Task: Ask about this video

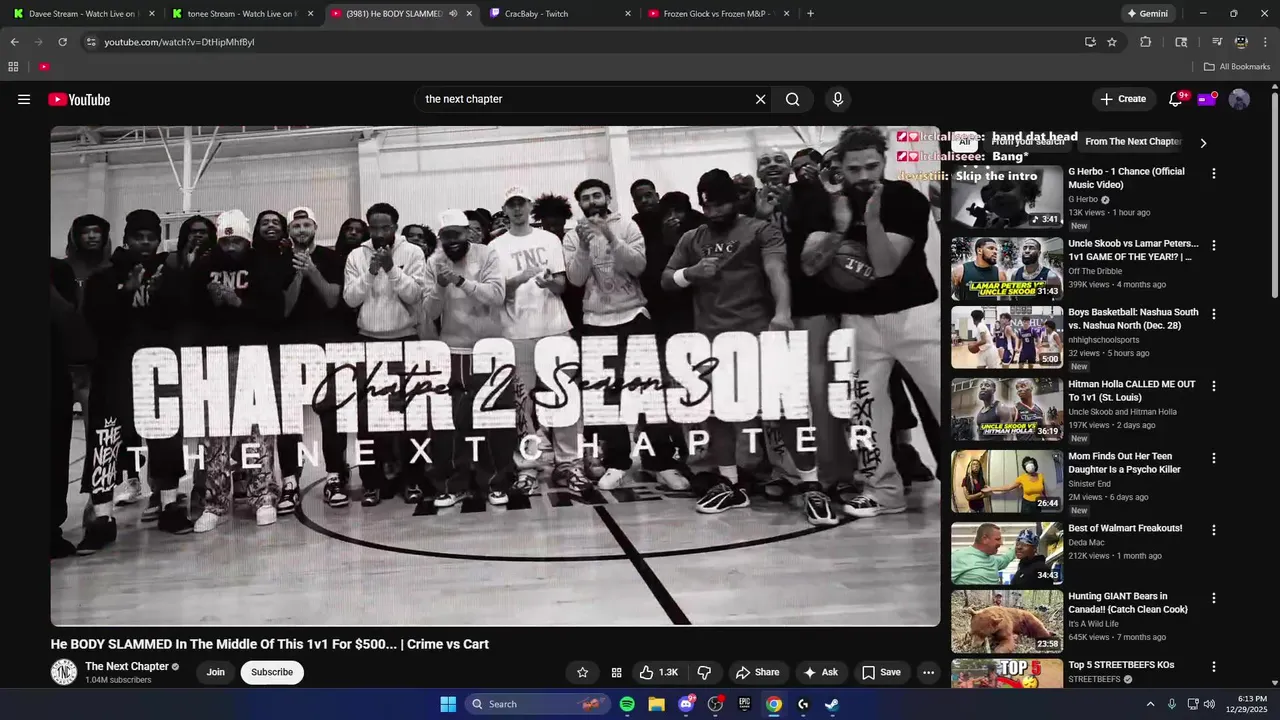Action: click(x=820, y=672)
